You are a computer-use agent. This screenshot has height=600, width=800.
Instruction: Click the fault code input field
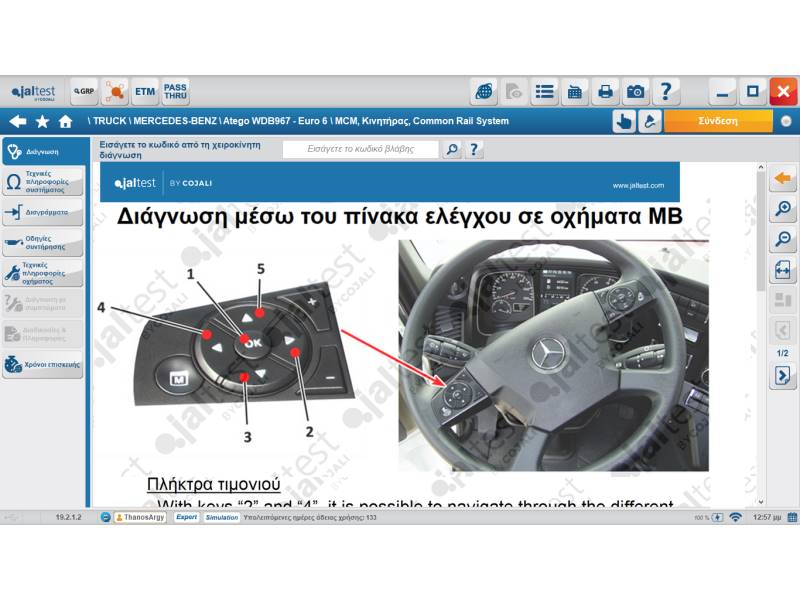coord(361,150)
